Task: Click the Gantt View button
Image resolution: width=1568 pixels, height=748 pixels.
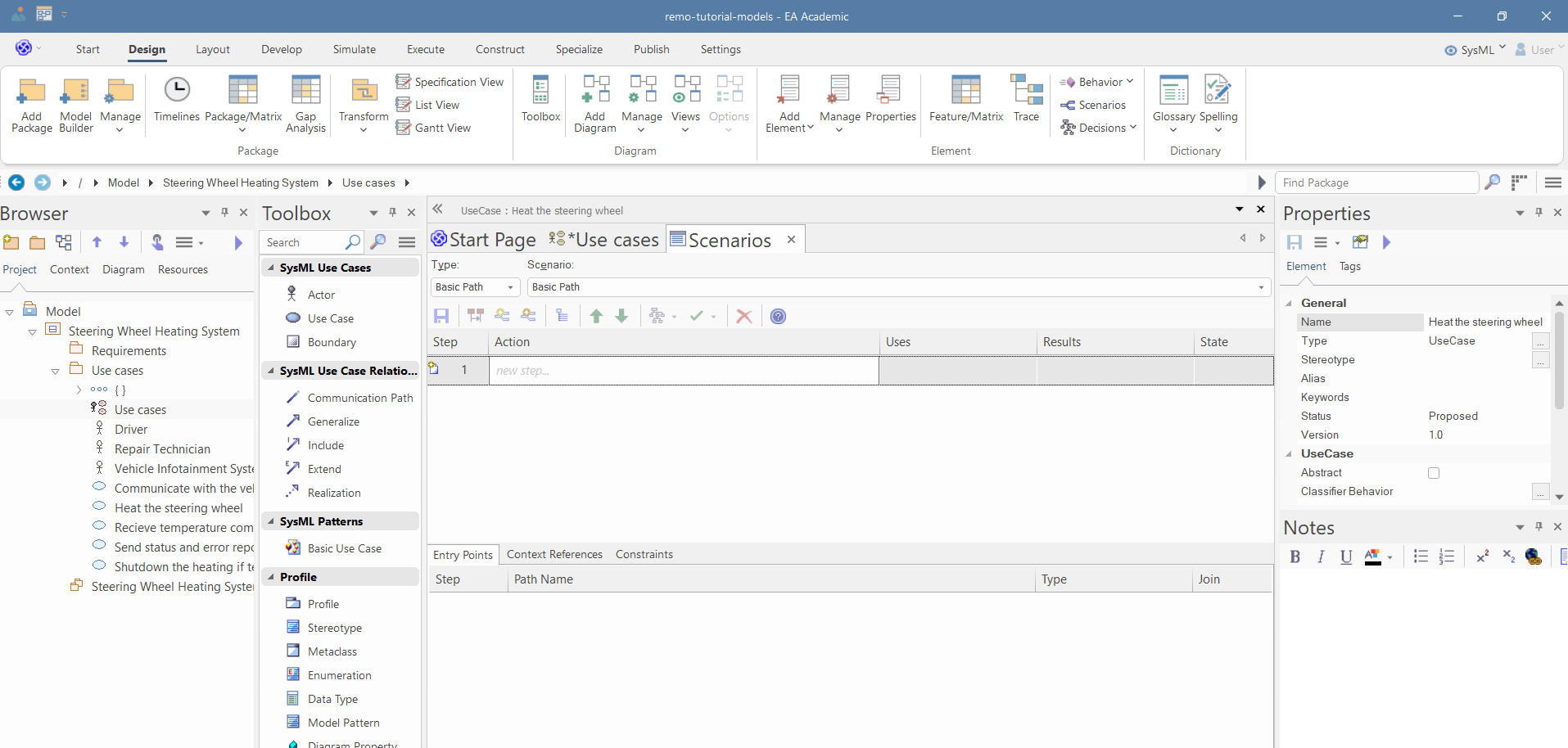Action: pyautogui.click(x=433, y=128)
